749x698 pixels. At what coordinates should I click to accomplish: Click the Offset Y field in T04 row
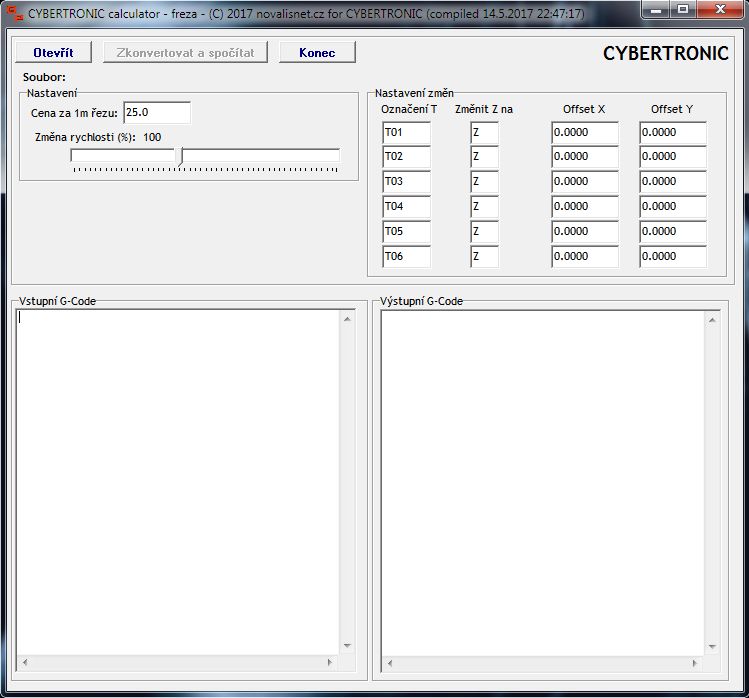(673, 206)
